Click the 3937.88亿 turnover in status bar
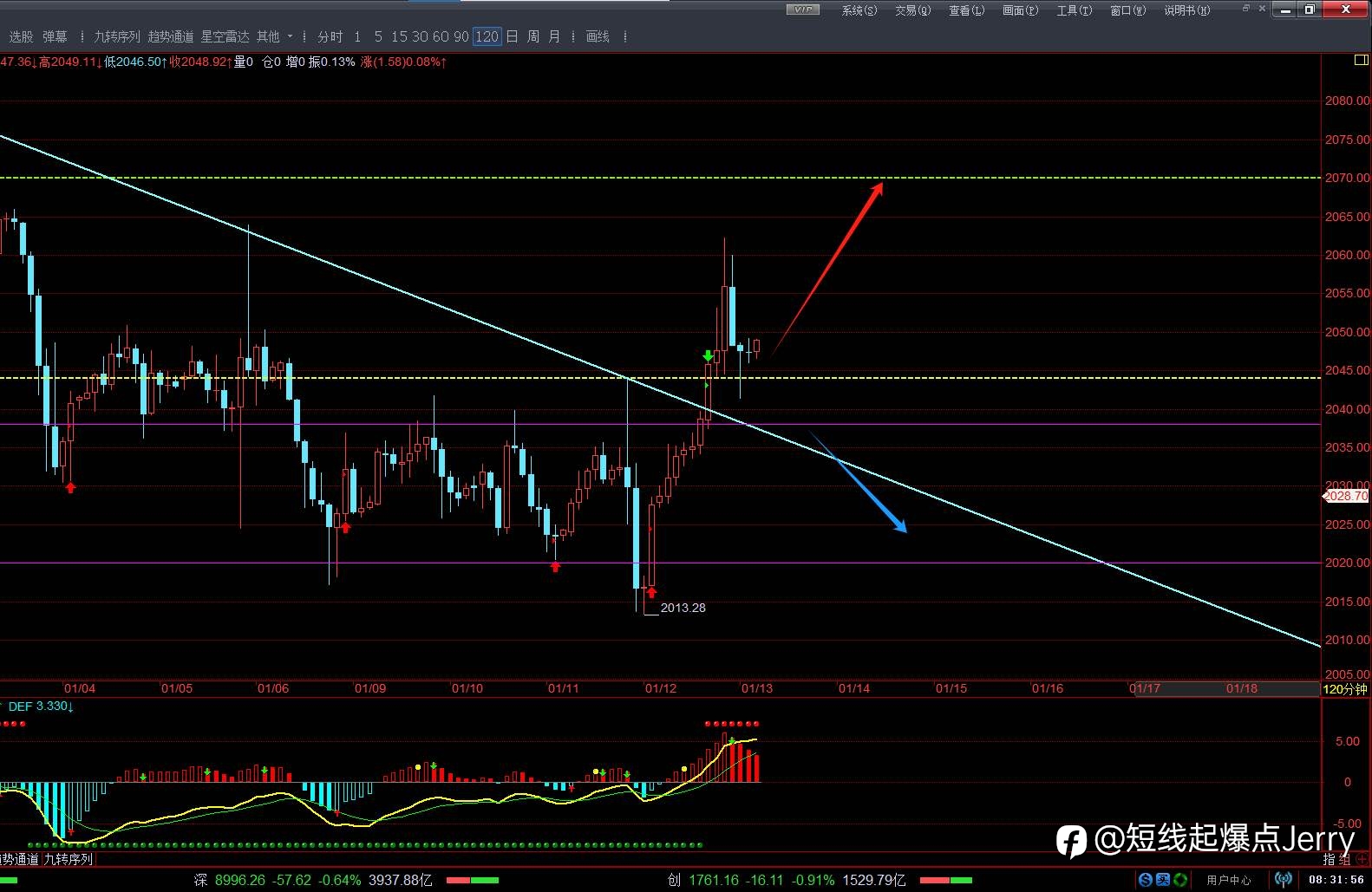This screenshot has width=1372, height=892. 401,880
